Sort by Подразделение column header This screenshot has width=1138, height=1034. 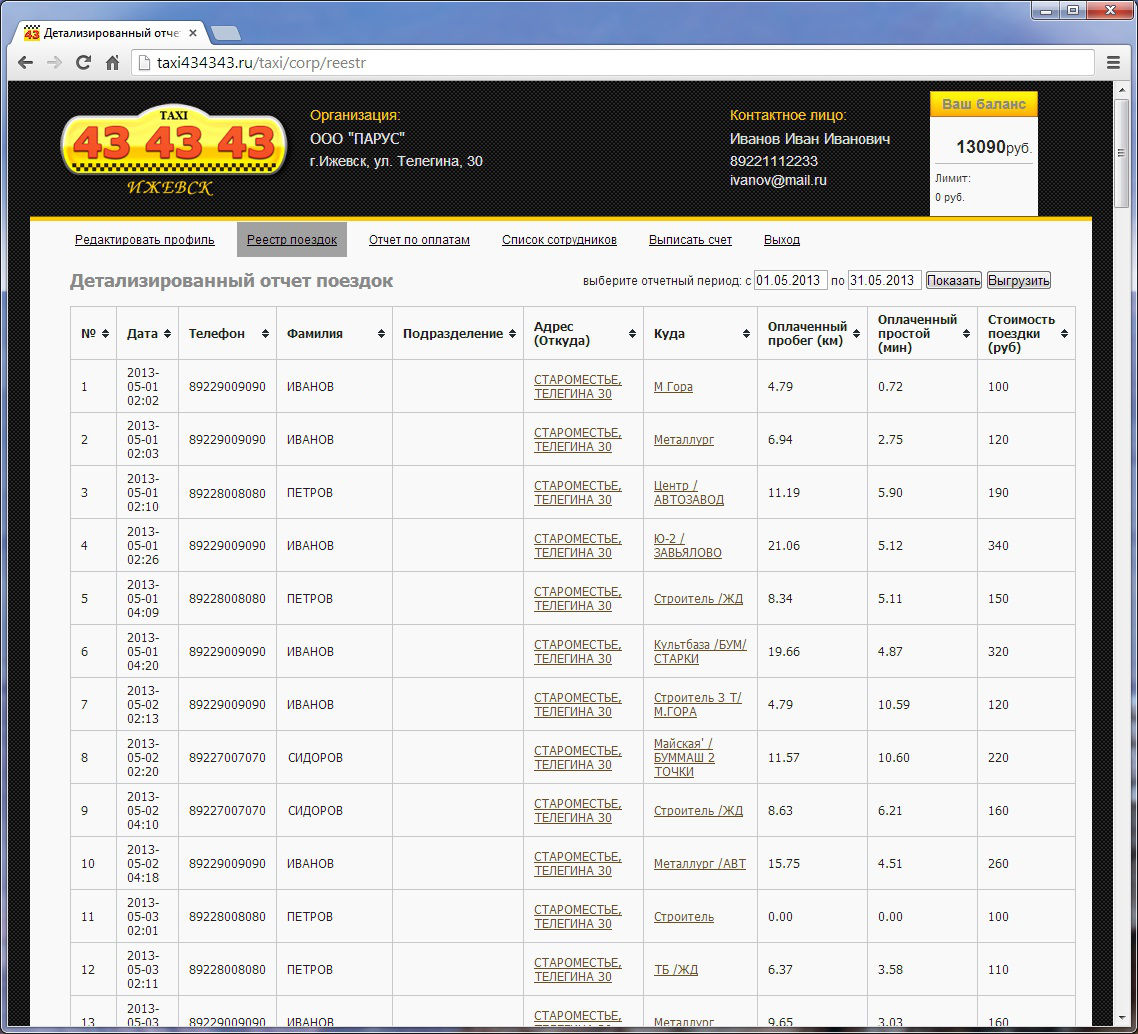[512, 334]
